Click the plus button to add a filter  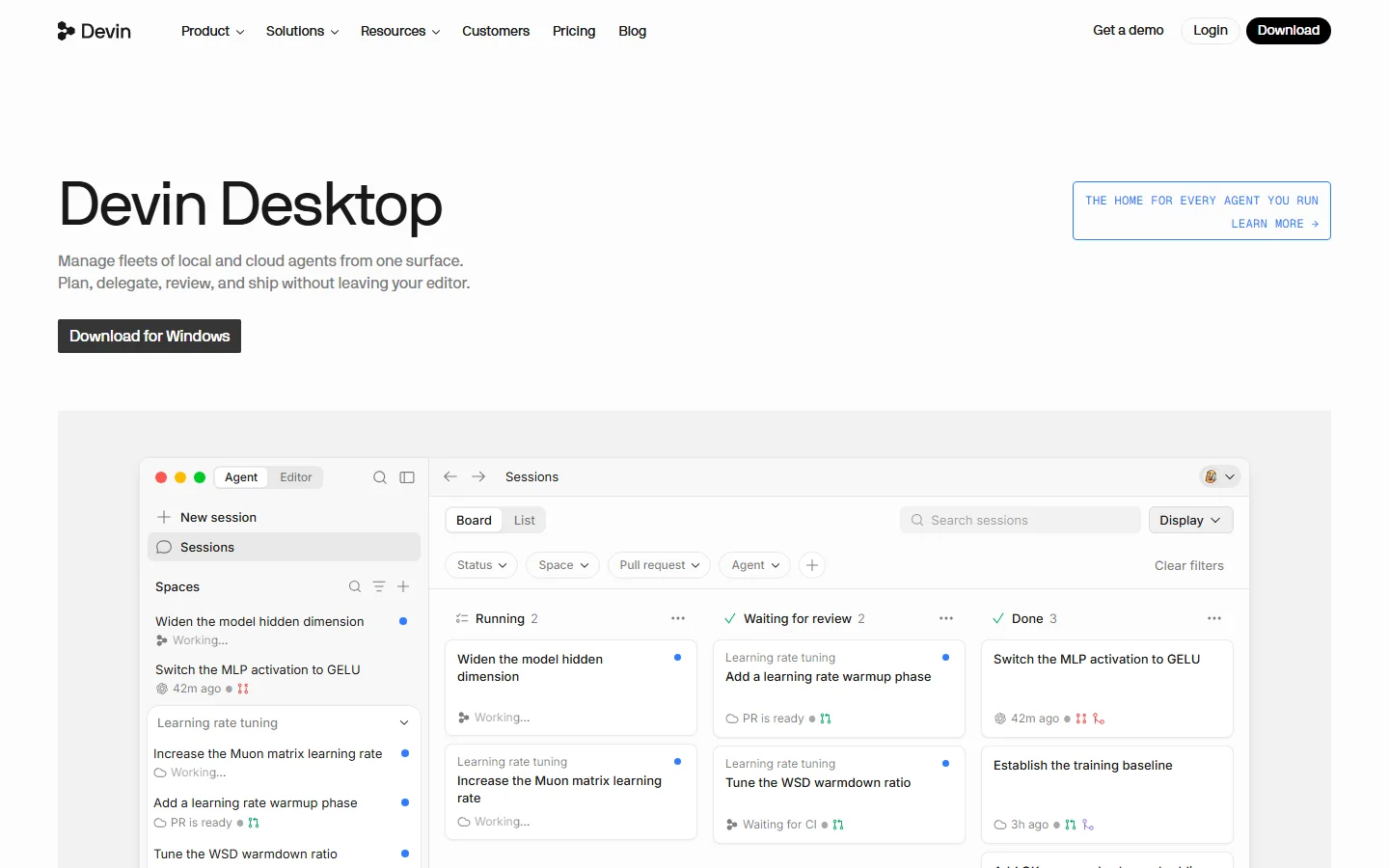click(x=812, y=565)
